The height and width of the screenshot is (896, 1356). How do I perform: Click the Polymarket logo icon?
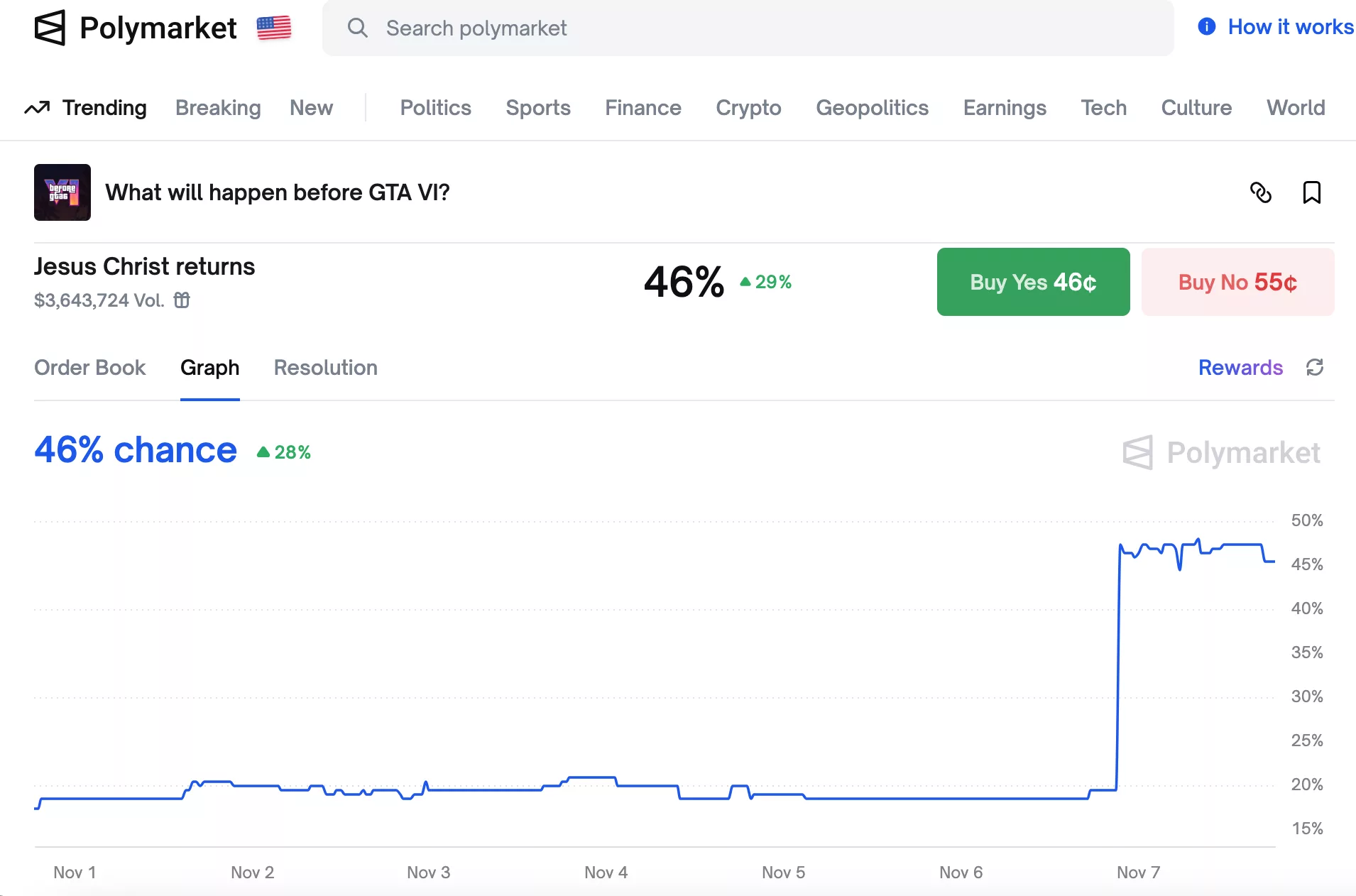pos(50,28)
